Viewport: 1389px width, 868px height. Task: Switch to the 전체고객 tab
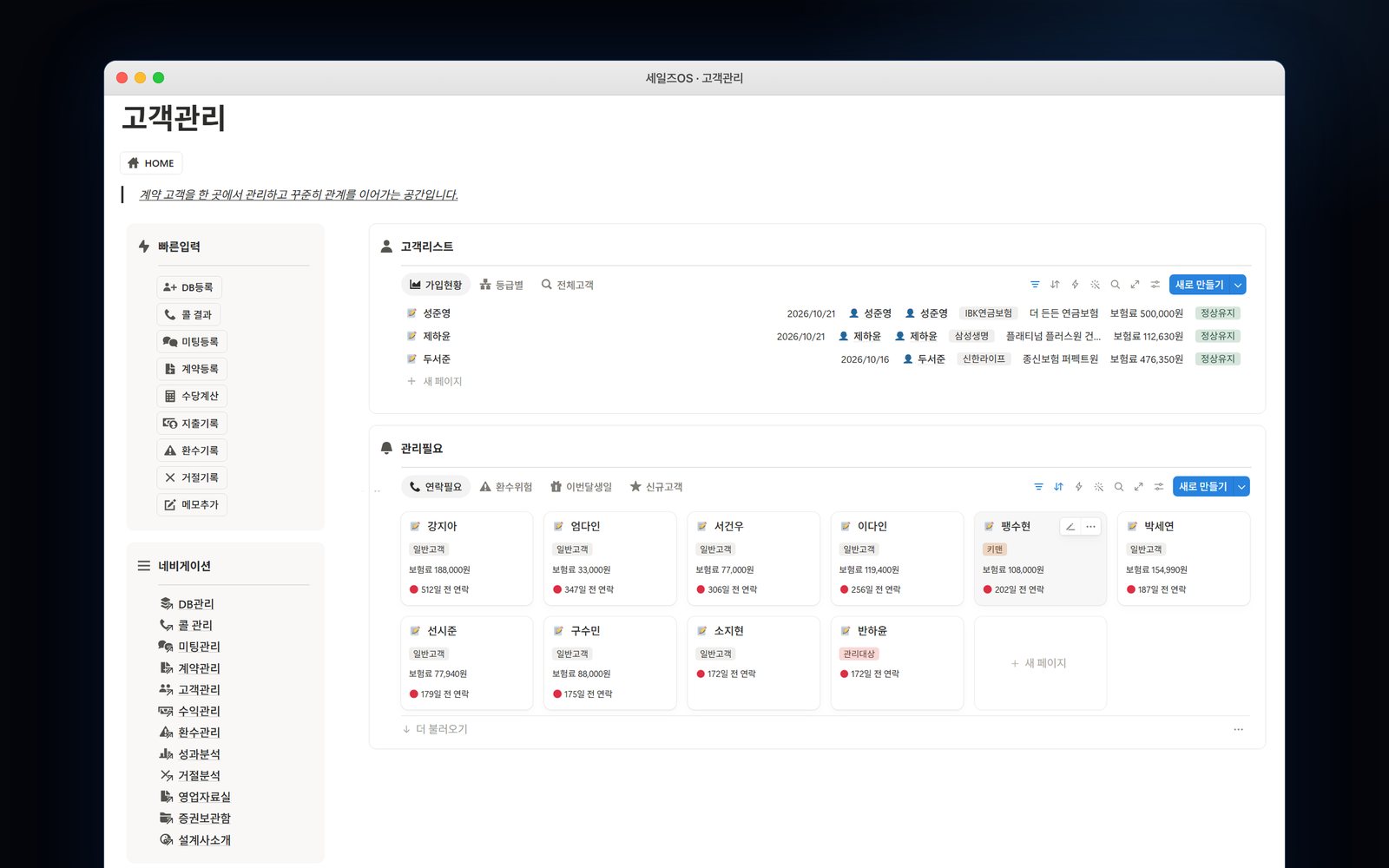click(x=568, y=285)
